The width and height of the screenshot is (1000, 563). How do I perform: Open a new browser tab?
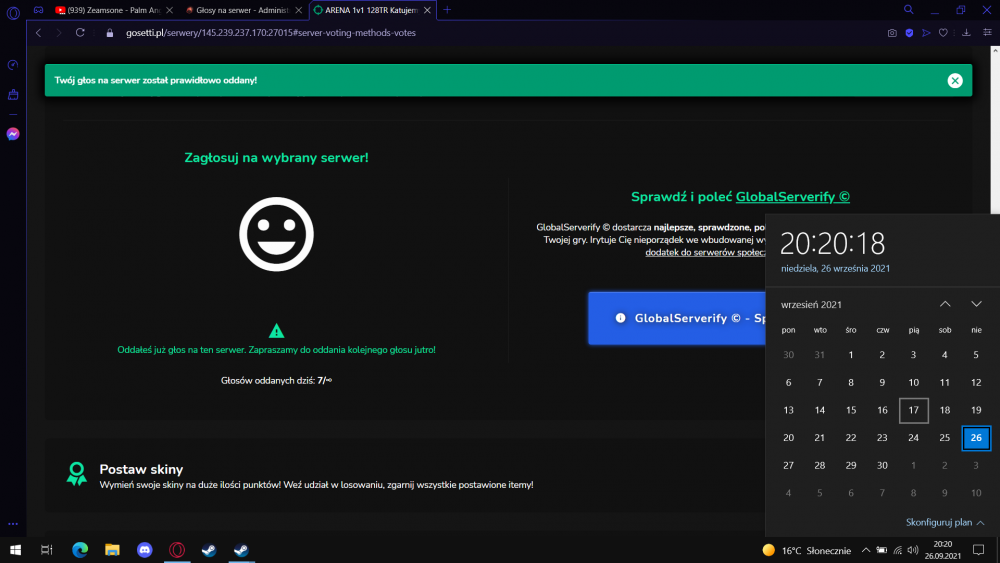tap(447, 10)
